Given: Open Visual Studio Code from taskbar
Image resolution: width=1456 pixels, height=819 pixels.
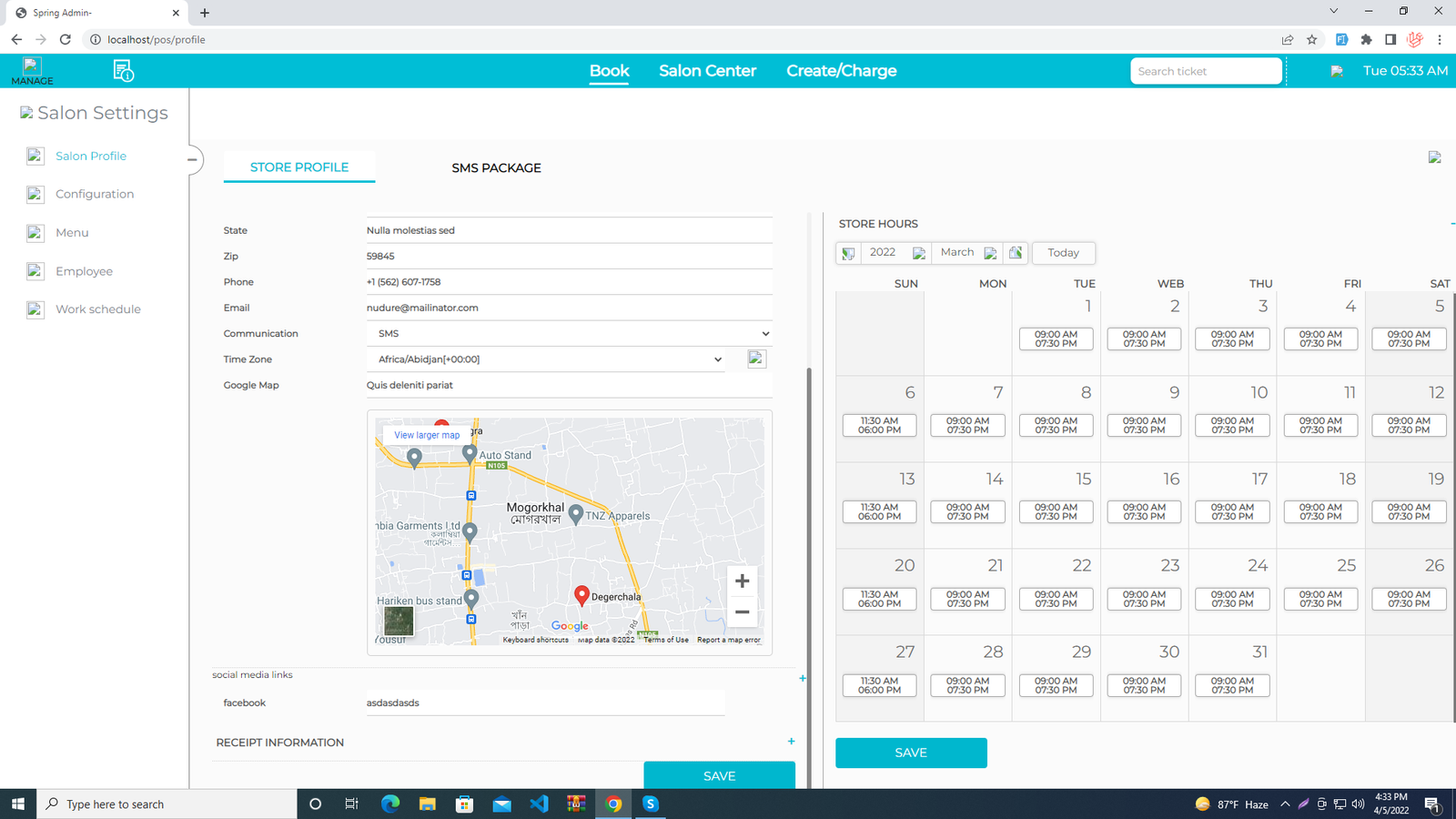Looking at the screenshot, I should 539,804.
